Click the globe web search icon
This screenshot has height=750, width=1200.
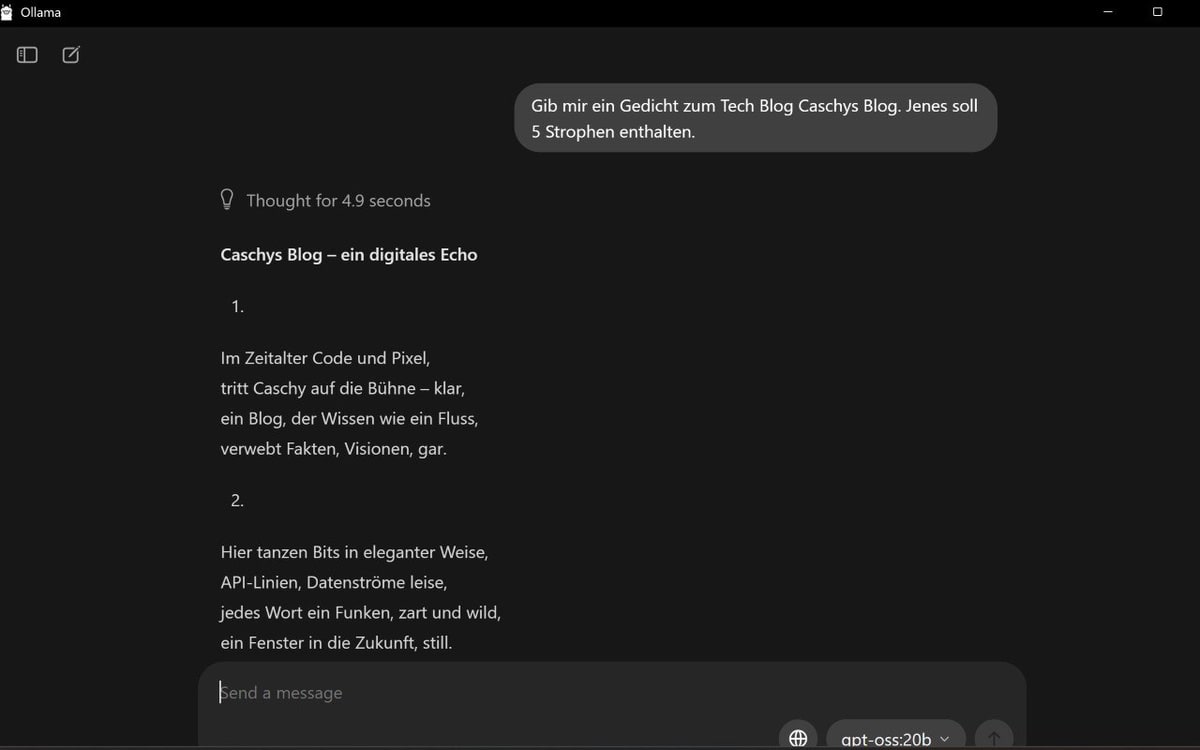[x=798, y=738]
